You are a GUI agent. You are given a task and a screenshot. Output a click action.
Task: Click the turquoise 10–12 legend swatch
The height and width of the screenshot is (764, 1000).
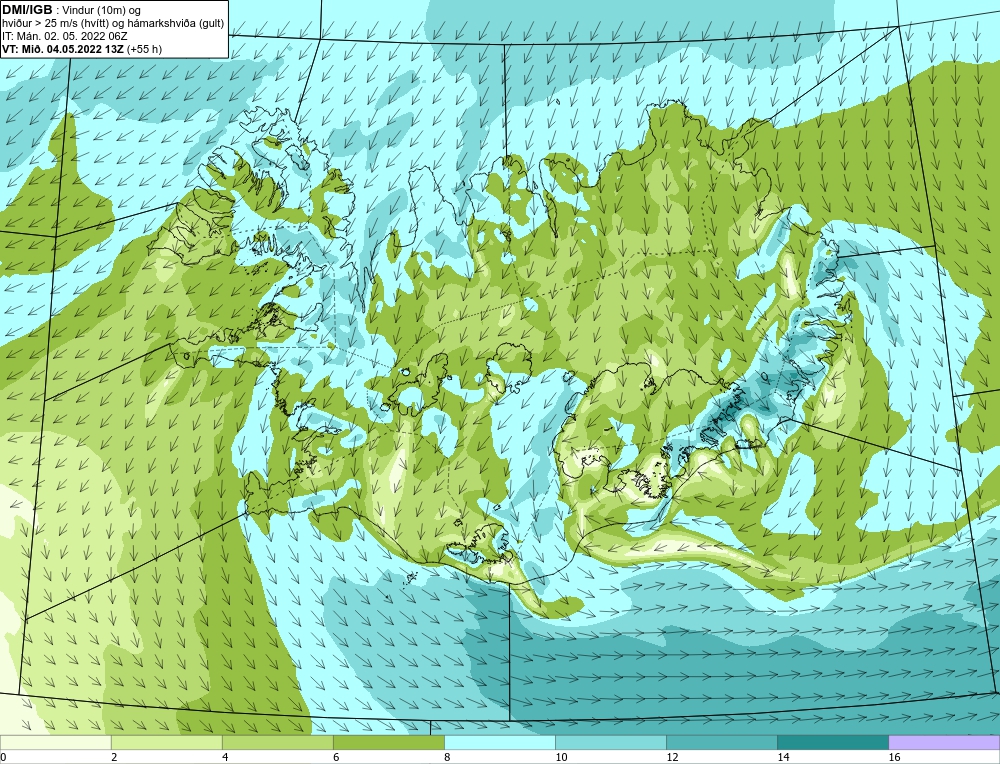pos(610,742)
